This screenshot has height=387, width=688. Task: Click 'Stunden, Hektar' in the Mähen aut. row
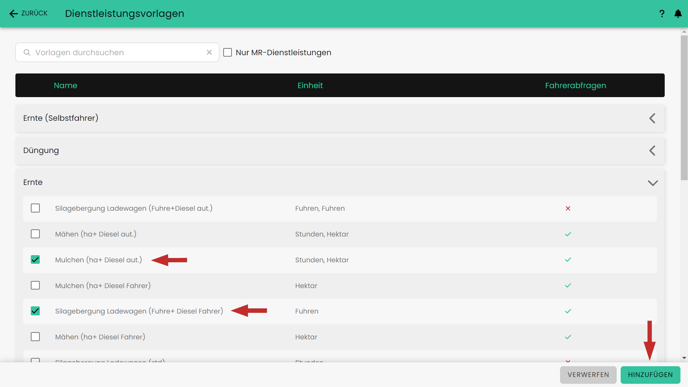(x=322, y=234)
